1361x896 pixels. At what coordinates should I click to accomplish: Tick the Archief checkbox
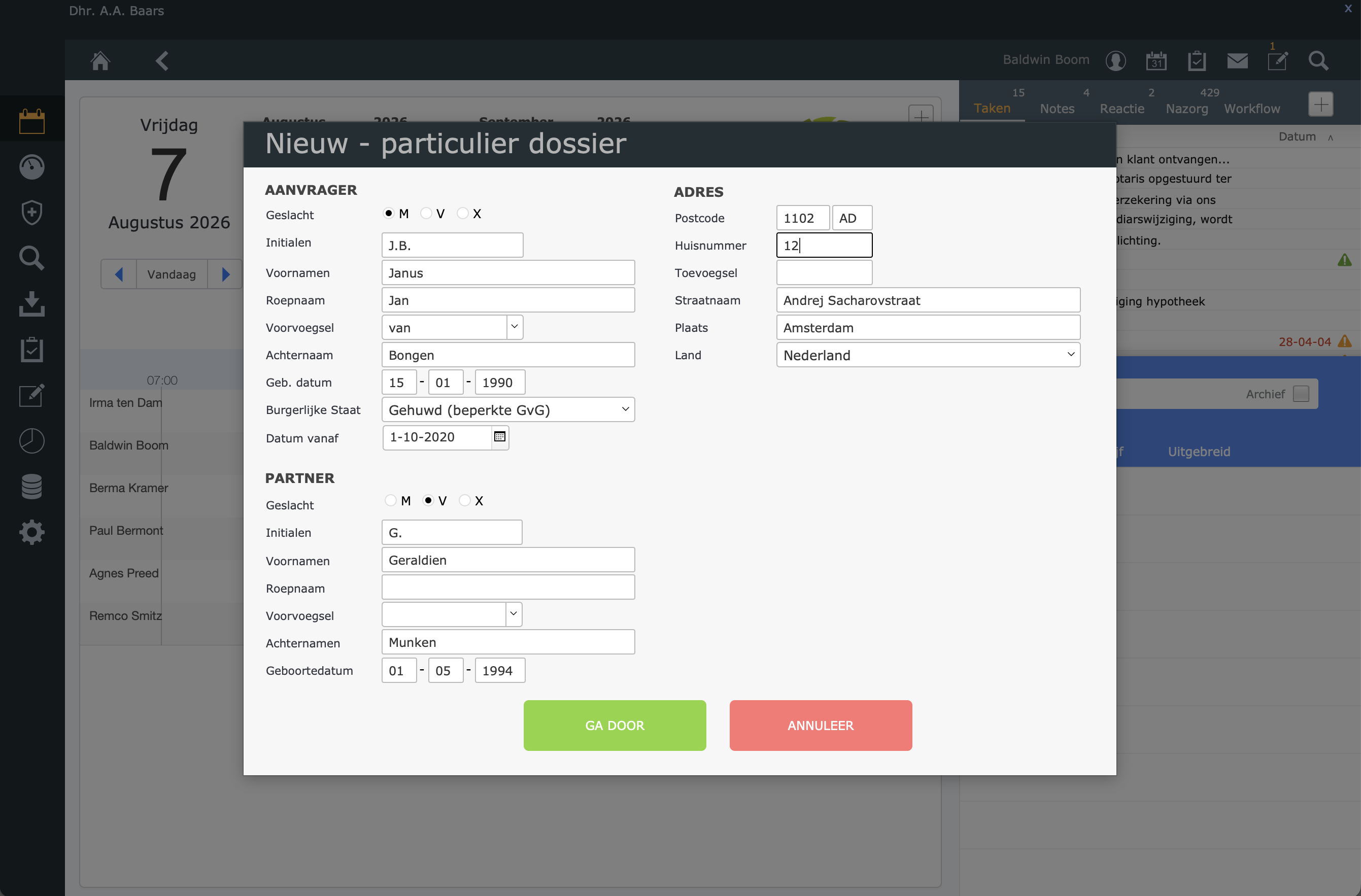(1301, 394)
